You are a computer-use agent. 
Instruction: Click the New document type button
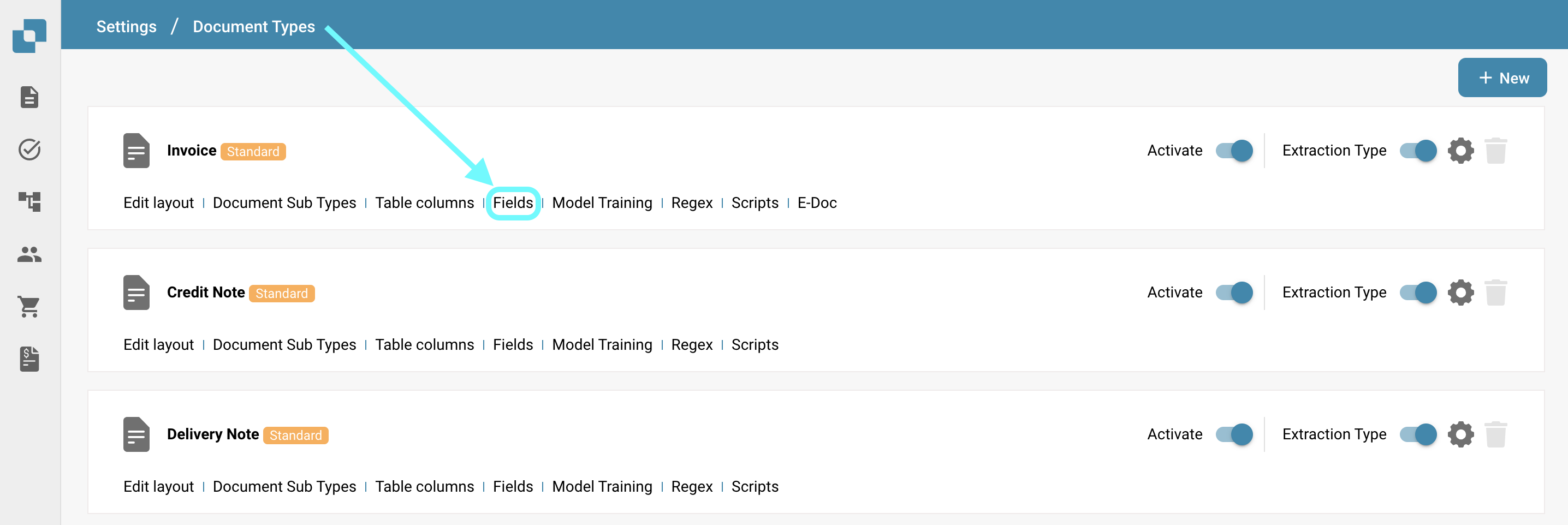pyautogui.click(x=1501, y=78)
